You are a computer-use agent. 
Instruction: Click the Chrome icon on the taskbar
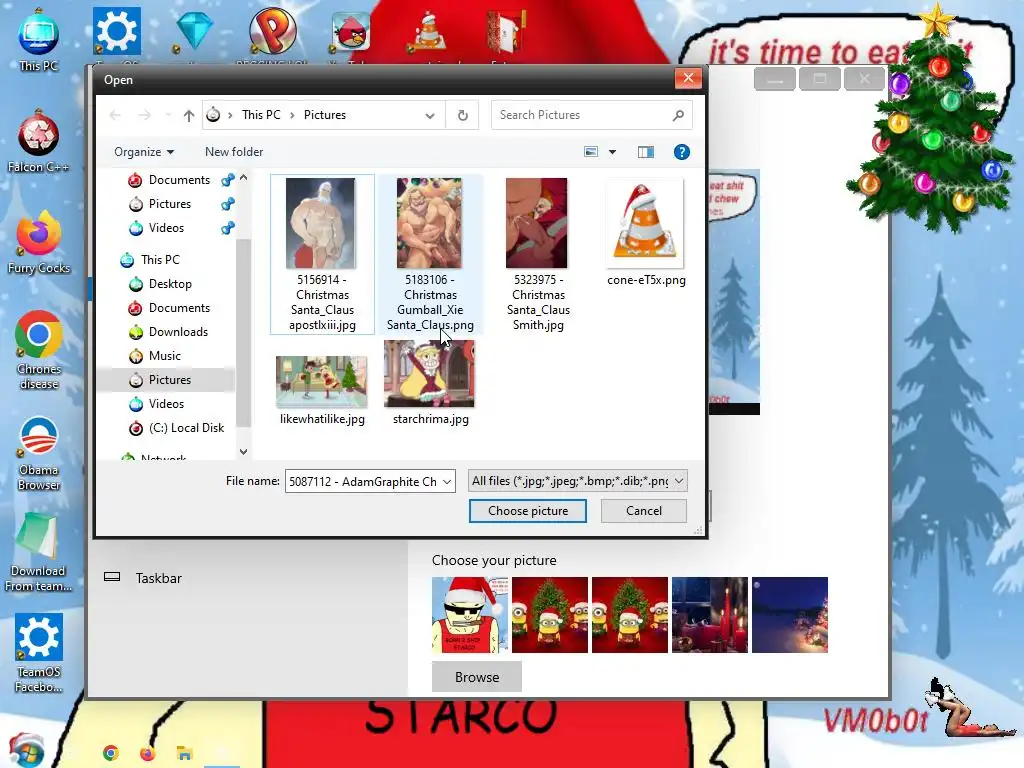(x=110, y=753)
